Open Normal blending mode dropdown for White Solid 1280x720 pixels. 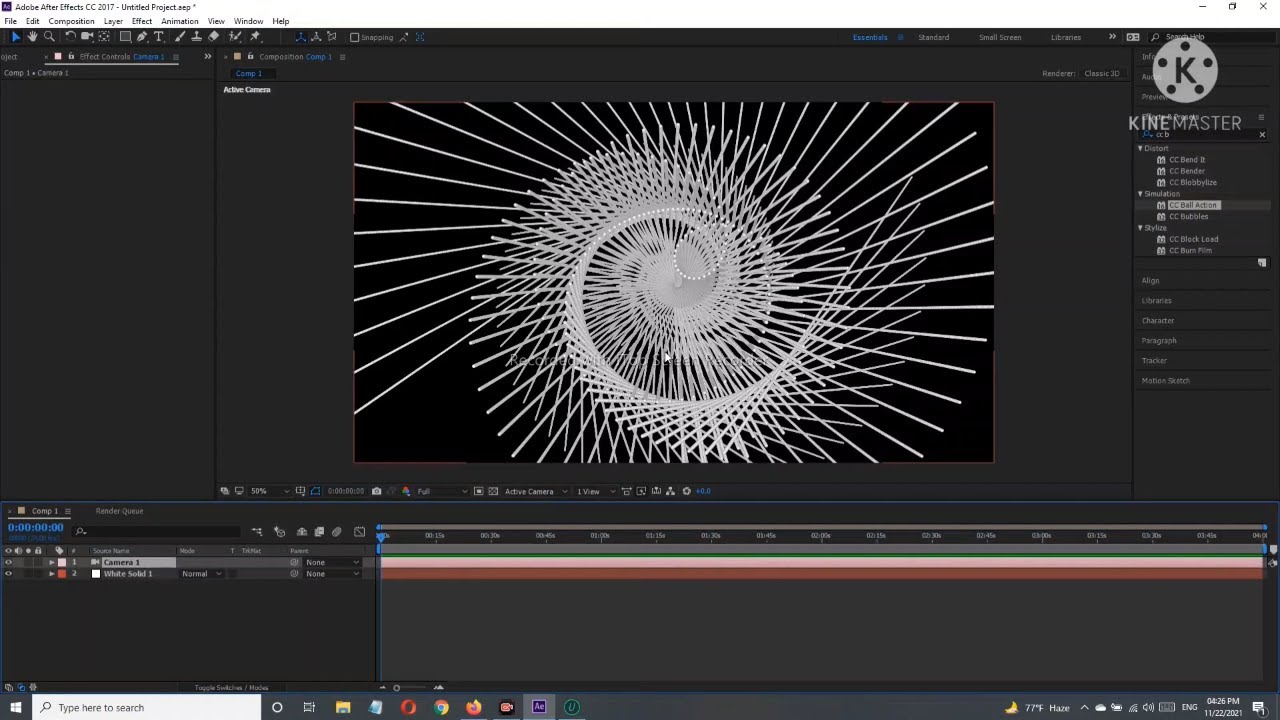pyautogui.click(x=201, y=574)
